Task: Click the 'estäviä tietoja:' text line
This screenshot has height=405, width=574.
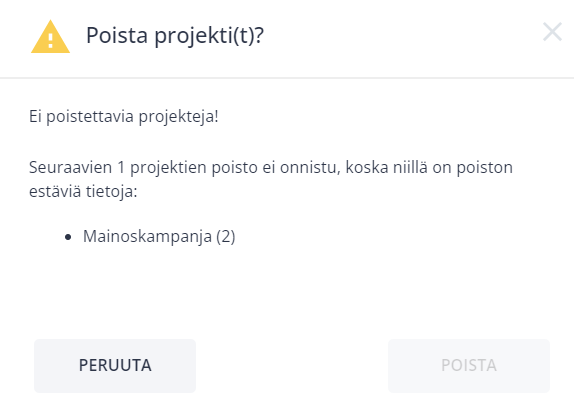Action: [83, 192]
